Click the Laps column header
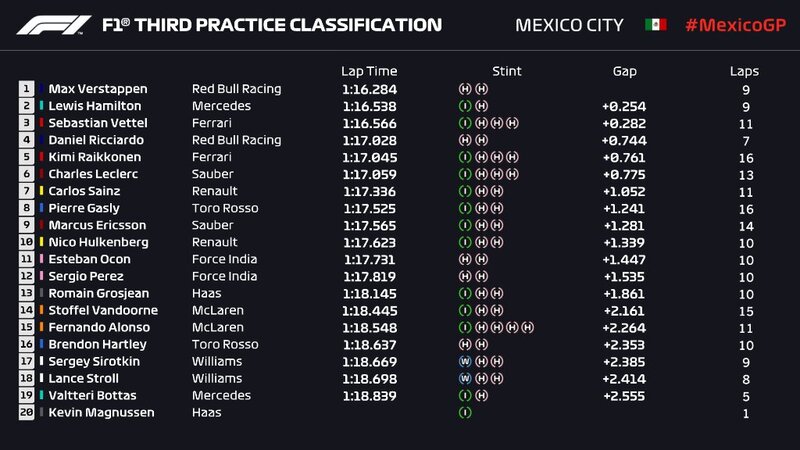The height and width of the screenshot is (450, 800). tap(744, 71)
